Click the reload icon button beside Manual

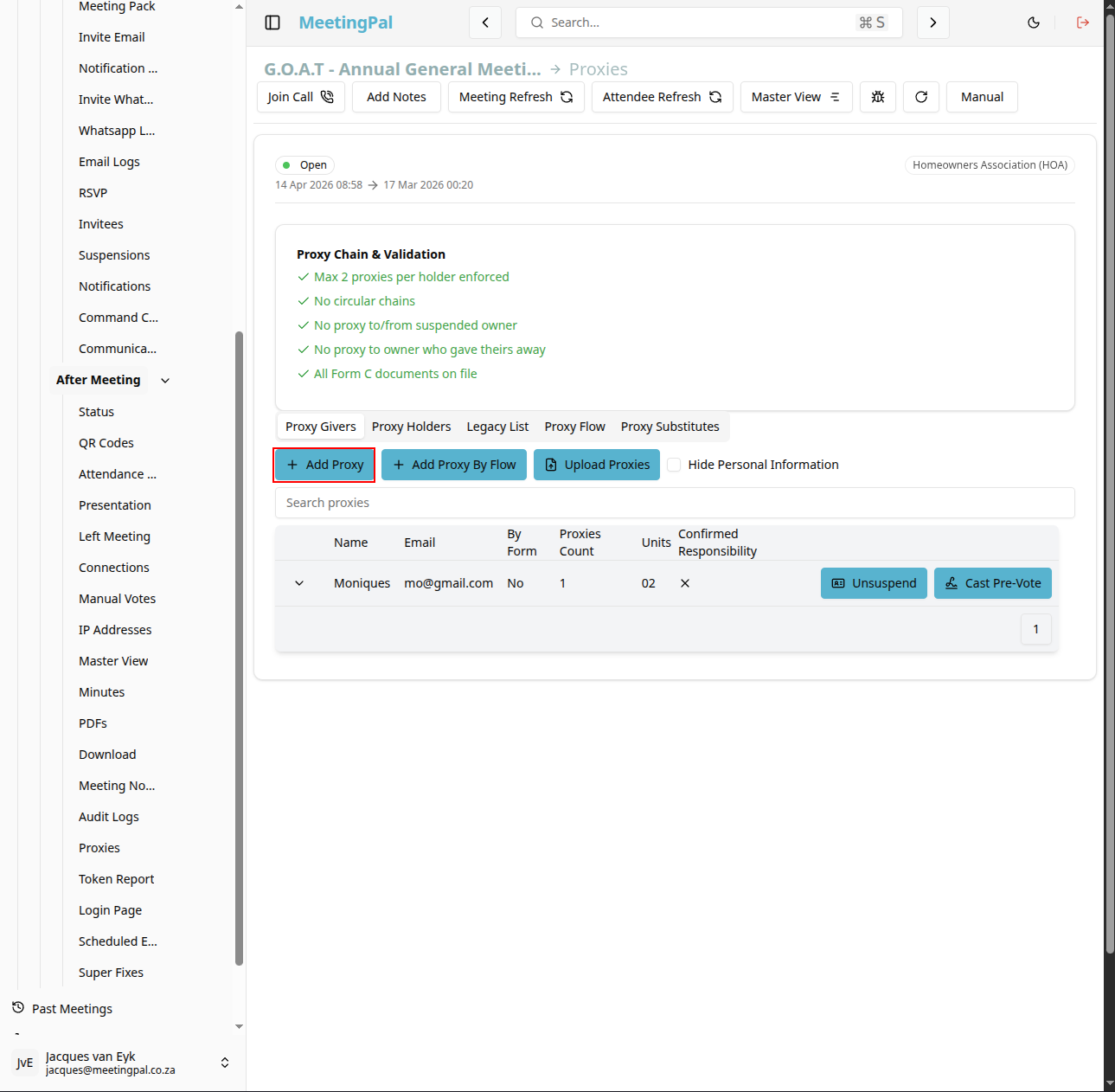[x=921, y=97]
